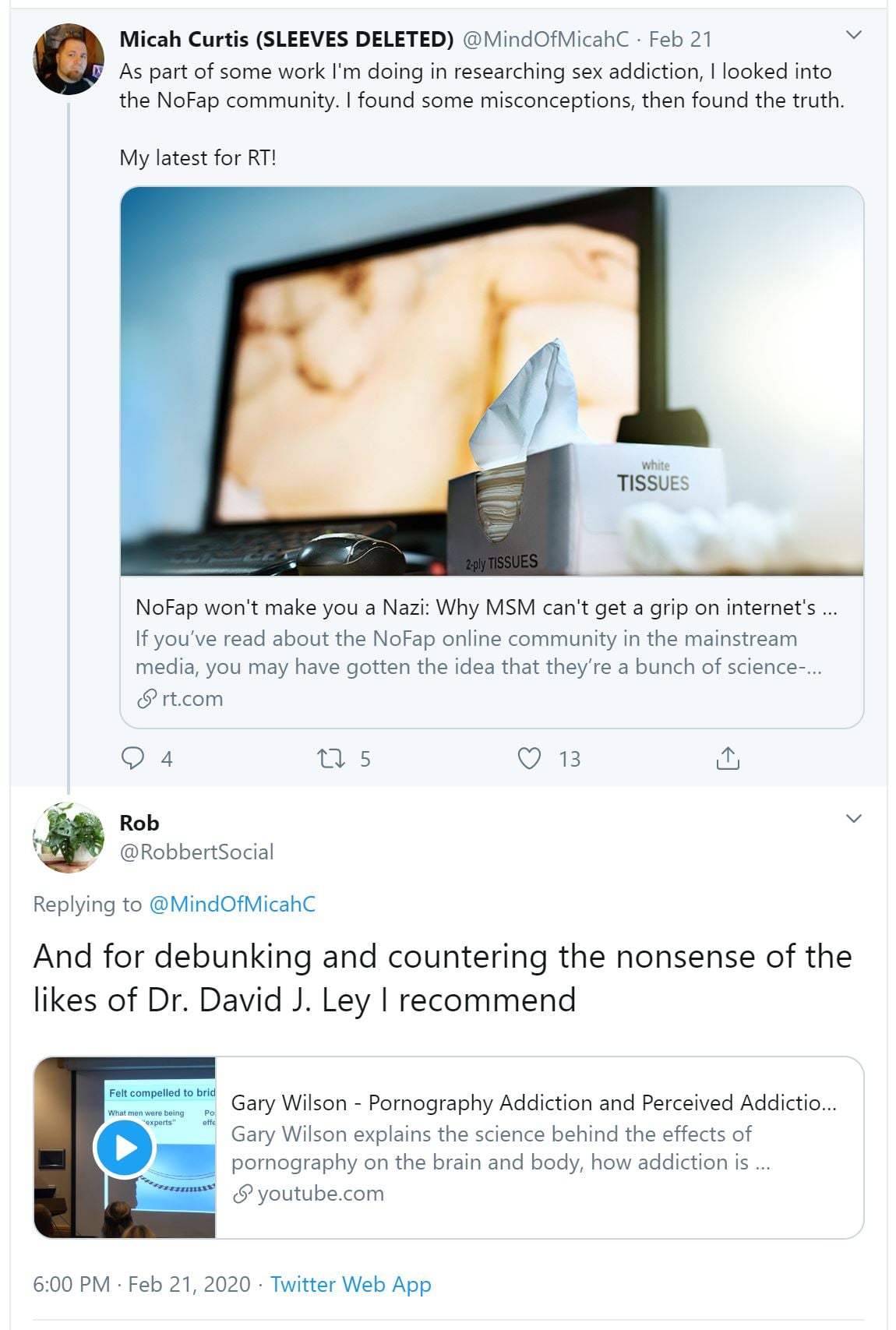This screenshot has width=896, height=1330.
Task: Click the tissue box article preview image
Action: click(x=492, y=381)
